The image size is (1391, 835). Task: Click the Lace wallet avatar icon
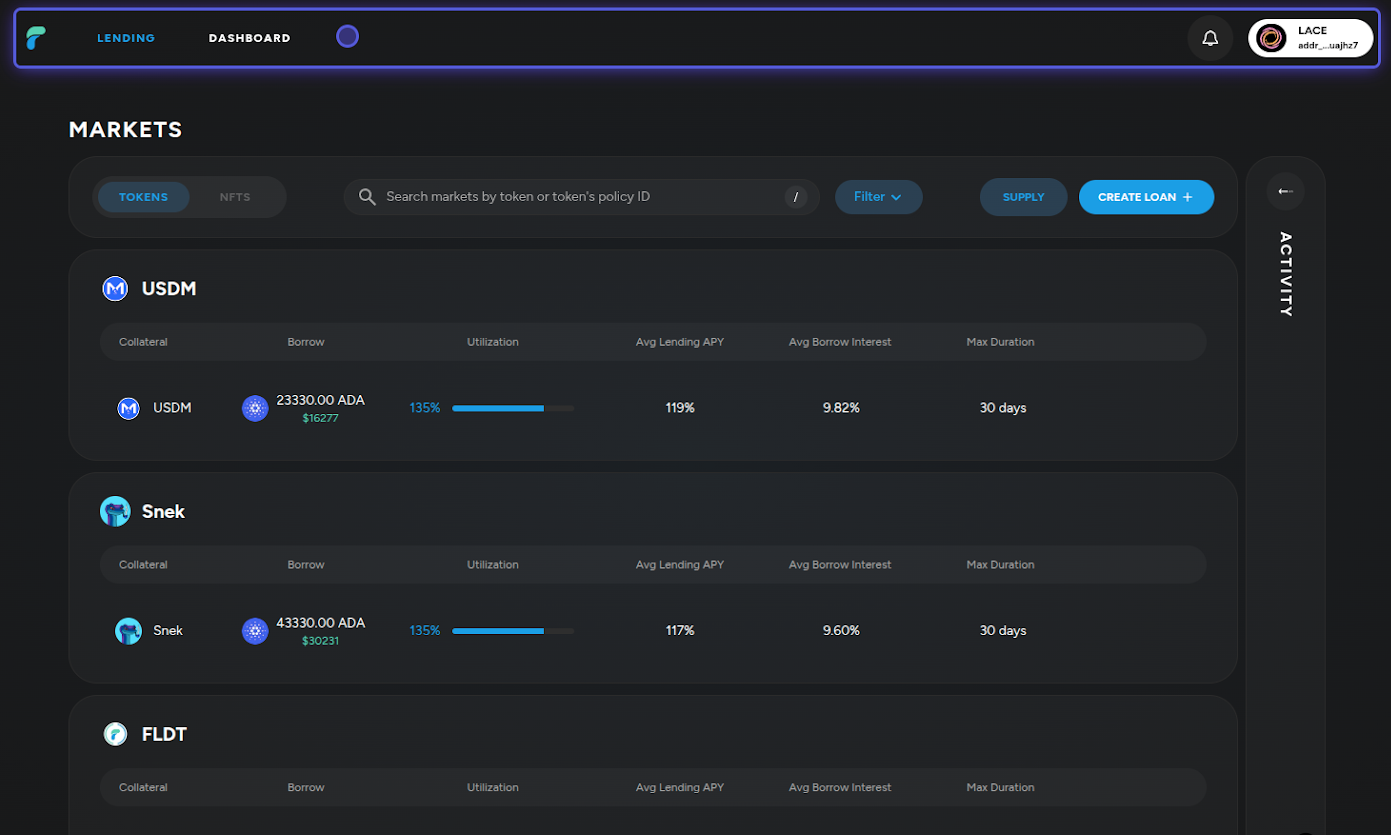coord(1271,38)
